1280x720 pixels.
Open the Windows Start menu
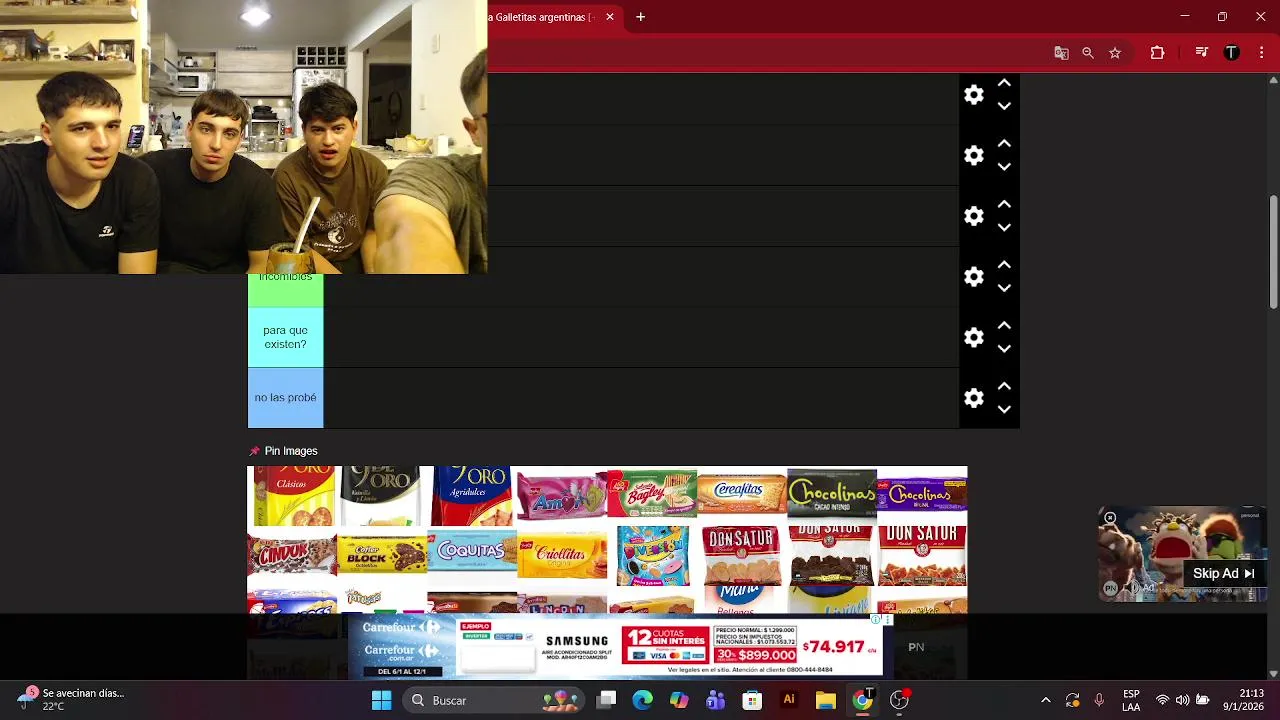[x=381, y=700]
